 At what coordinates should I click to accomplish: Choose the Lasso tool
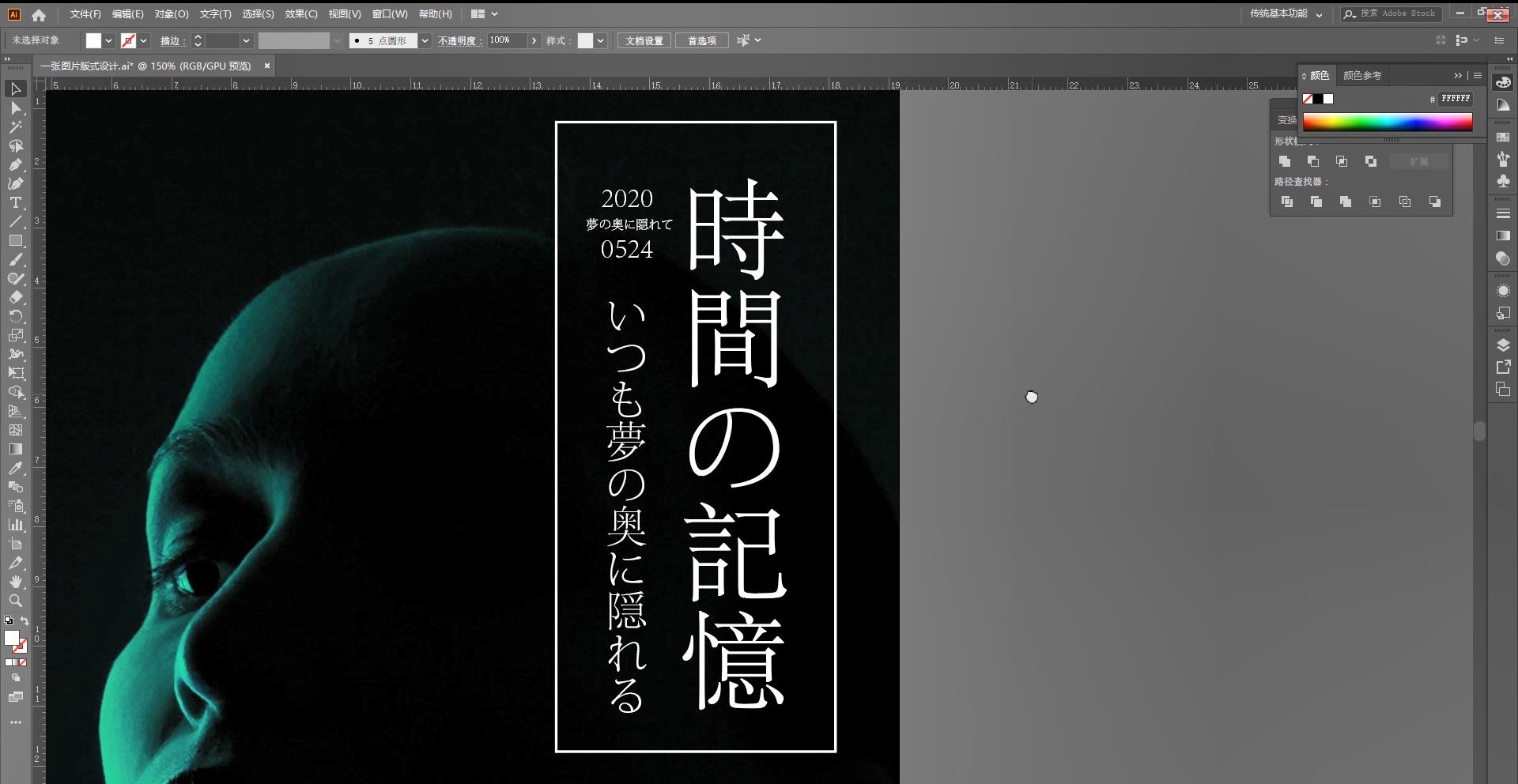pos(16,146)
